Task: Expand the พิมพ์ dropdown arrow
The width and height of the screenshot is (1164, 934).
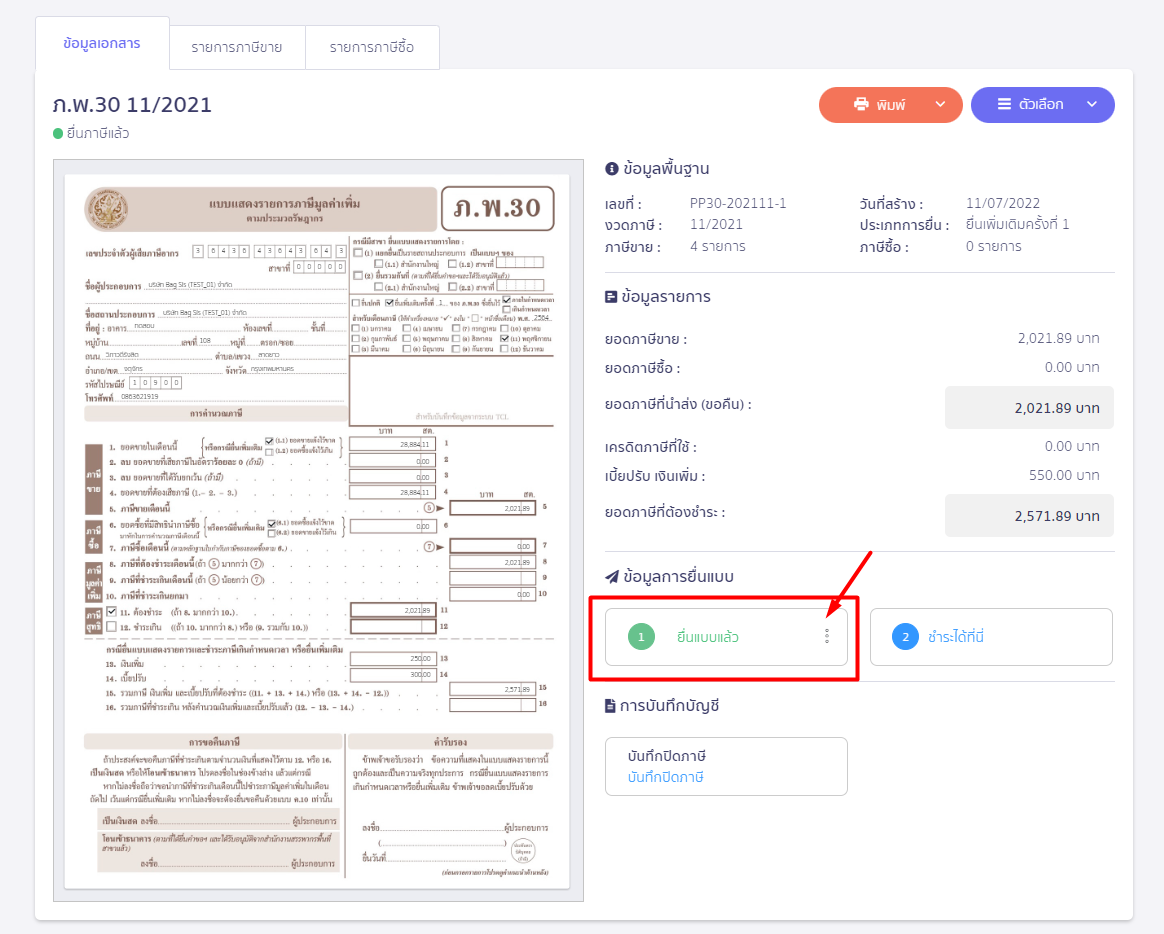Action: [939, 105]
